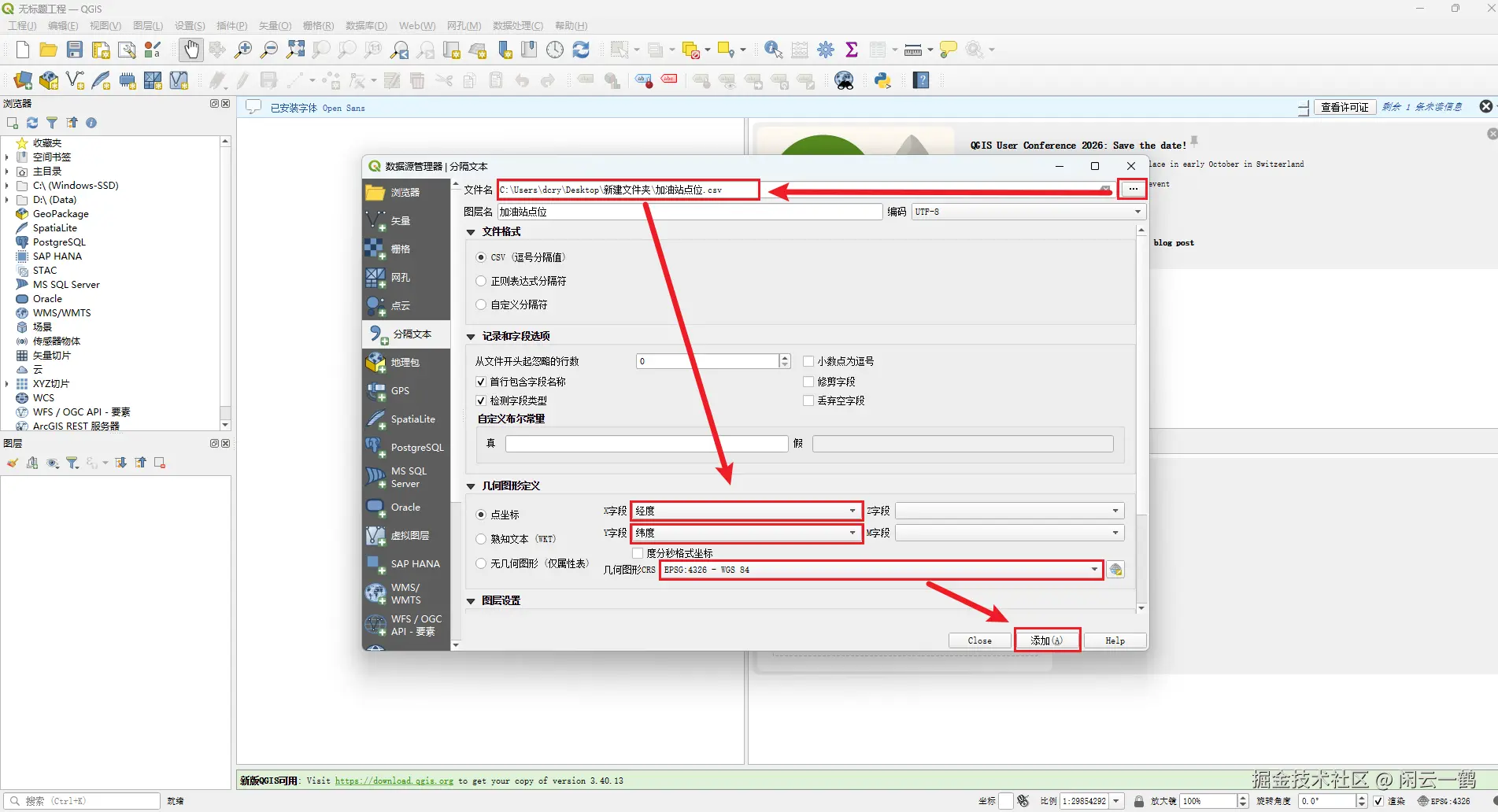The width and height of the screenshot is (1498, 812).
Task: Collapse the 文件格式 section
Action: pyautogui.click(x=472, y=232)
